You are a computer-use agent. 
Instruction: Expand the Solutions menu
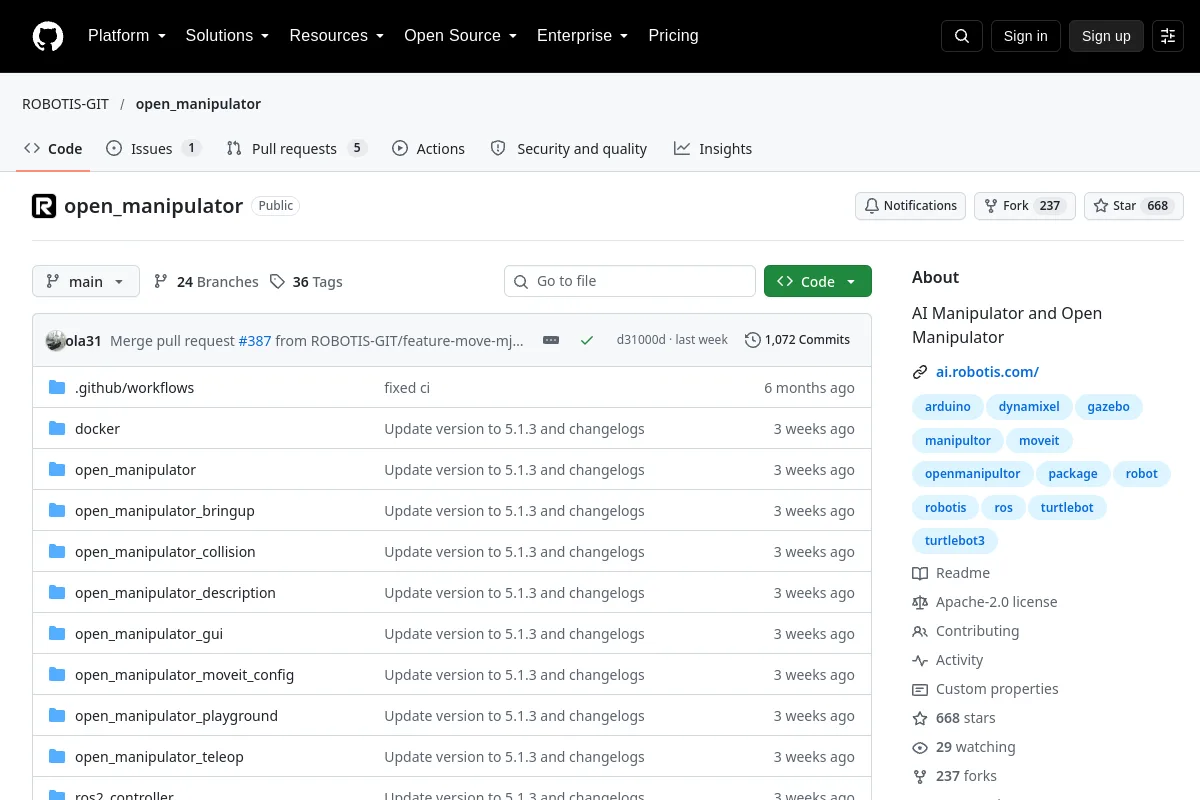point(227,36)
